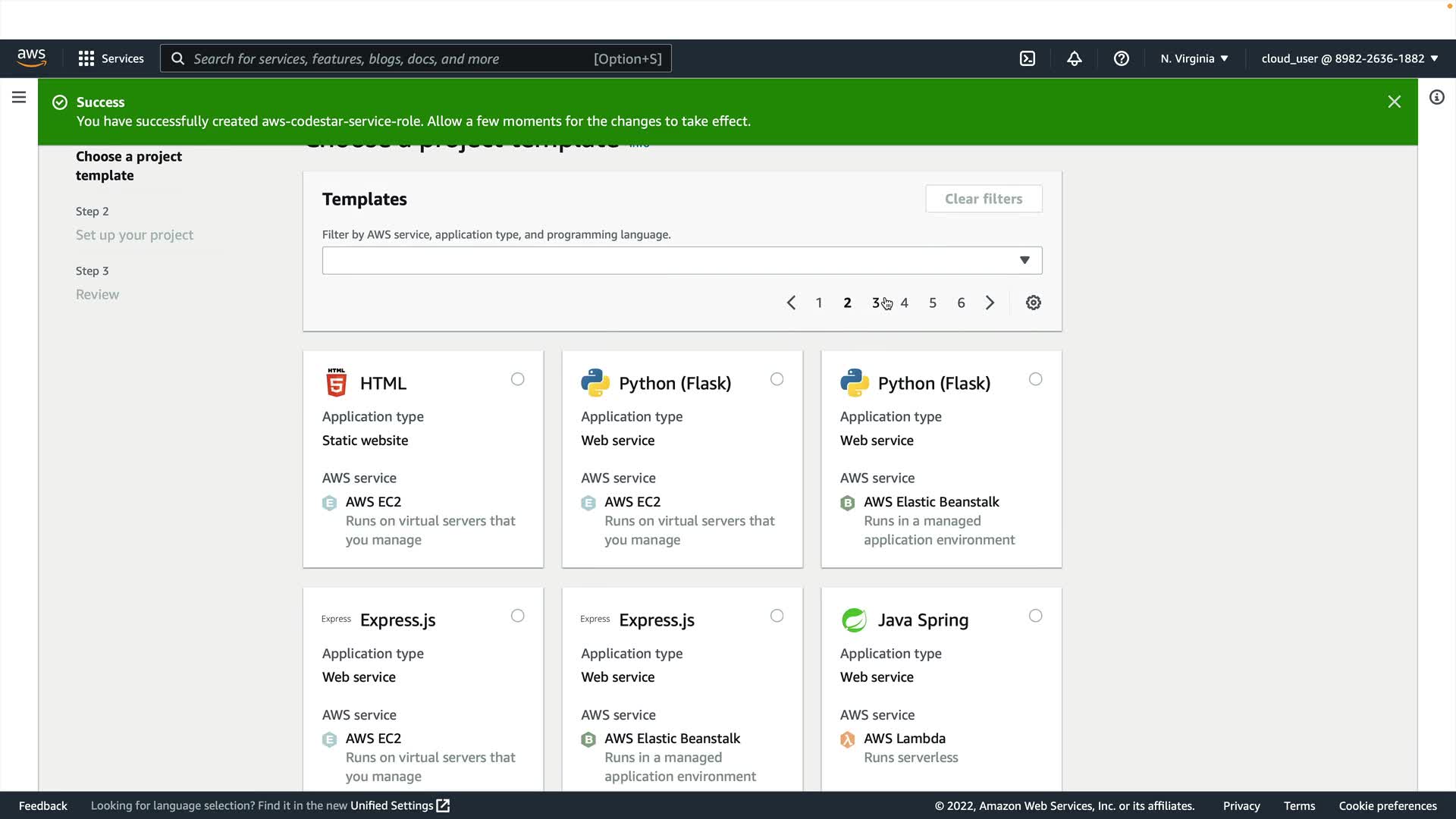Expand the template filter dropdown

point(682,260)
